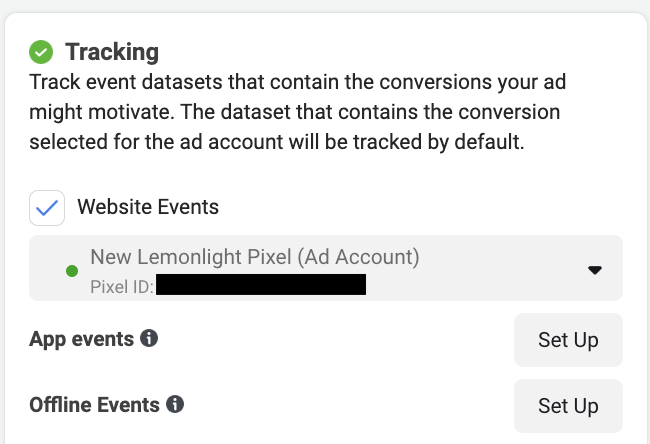Click the green checkmark icon beside Tracking
The image size is (650, 444).
[41, 51]
